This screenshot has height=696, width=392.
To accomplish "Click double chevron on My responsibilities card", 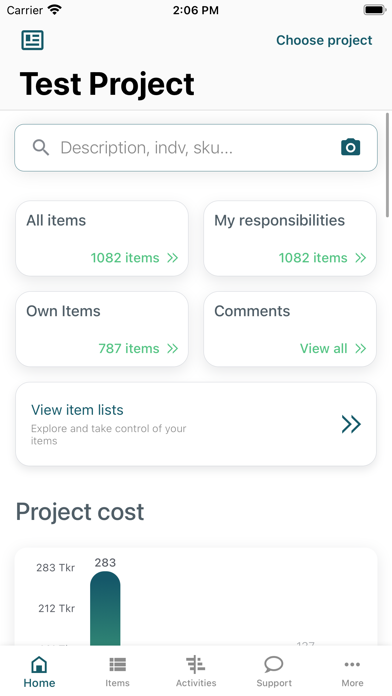I will 360,258.
